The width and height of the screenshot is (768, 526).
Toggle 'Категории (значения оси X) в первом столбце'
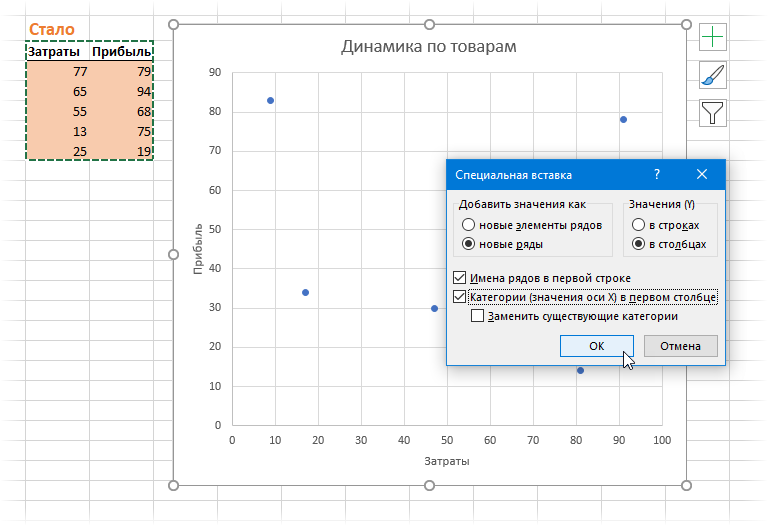(x=459, y=297)
